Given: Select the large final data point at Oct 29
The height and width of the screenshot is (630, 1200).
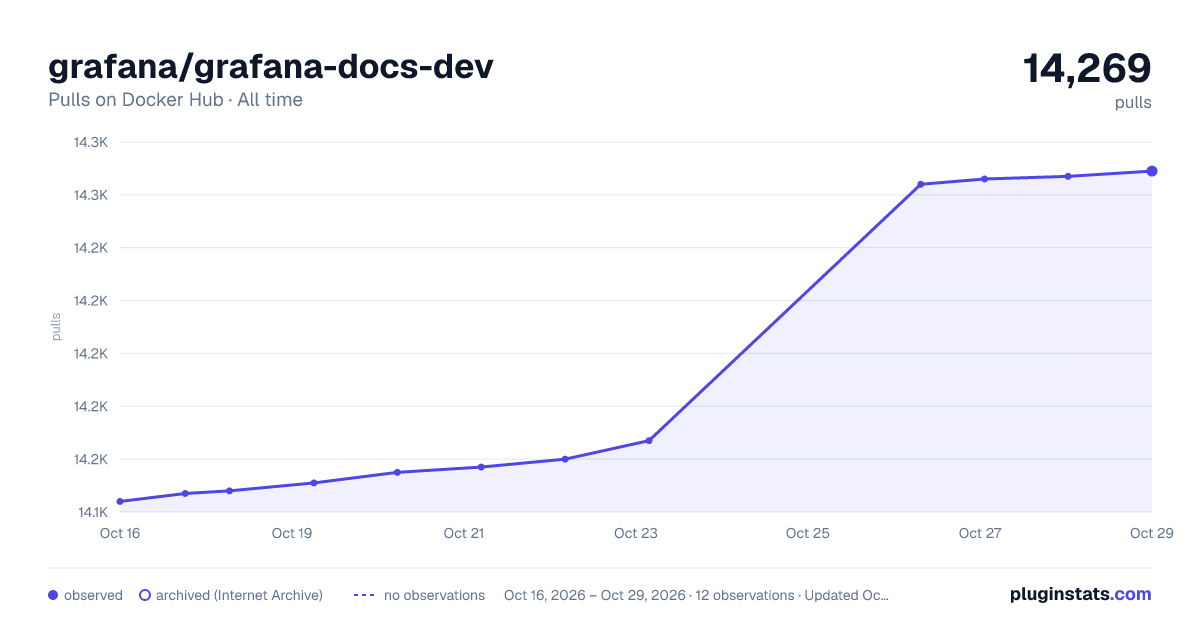Looking at the screenshot, I should point(1152,171).
